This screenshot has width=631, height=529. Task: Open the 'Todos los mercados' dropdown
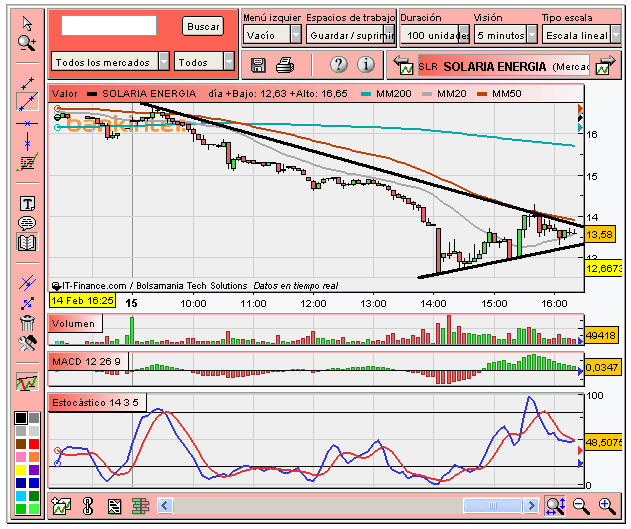click(x=110, y=62)
